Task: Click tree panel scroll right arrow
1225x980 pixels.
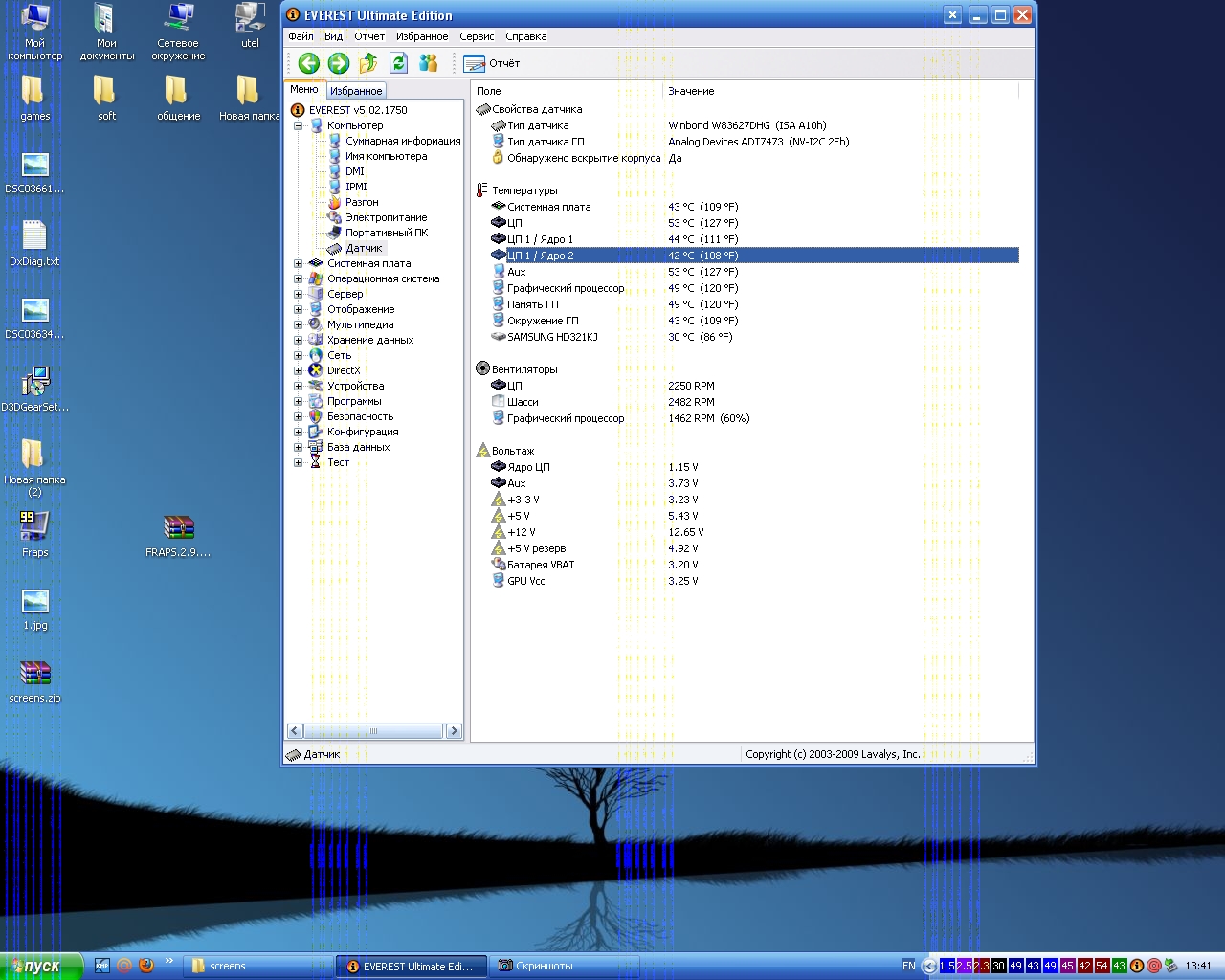Action: tap(454, 731)
